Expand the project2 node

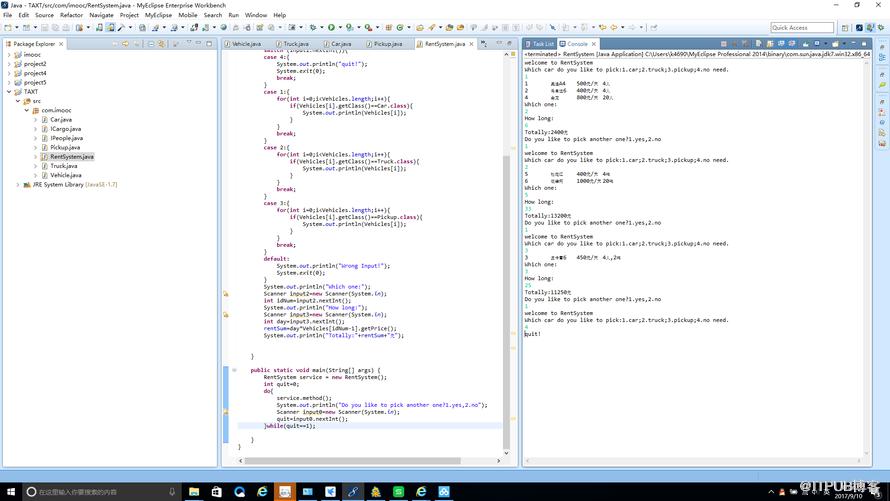(x=9, y=64)
